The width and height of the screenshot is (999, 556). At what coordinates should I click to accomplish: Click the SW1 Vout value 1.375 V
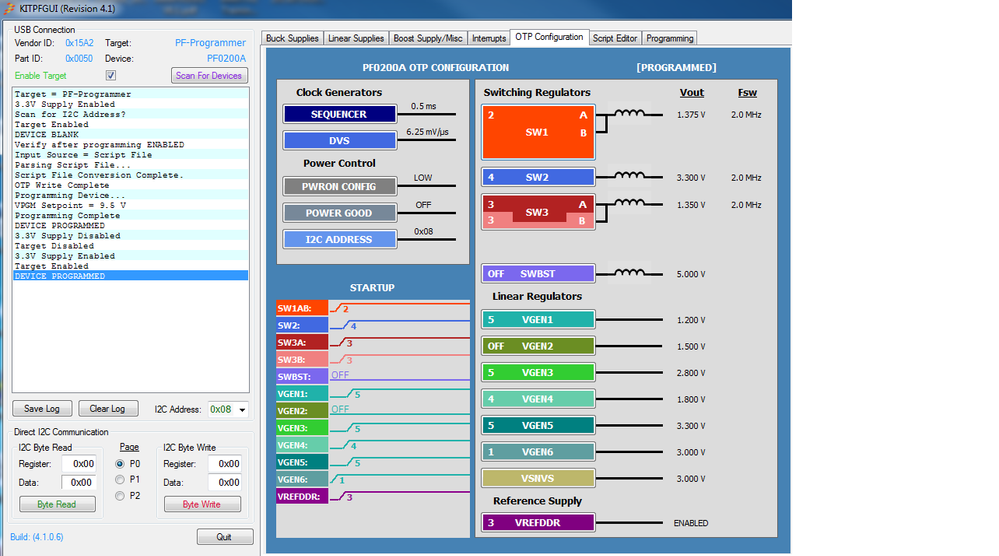pyautogui.click(x=691, y=115)
